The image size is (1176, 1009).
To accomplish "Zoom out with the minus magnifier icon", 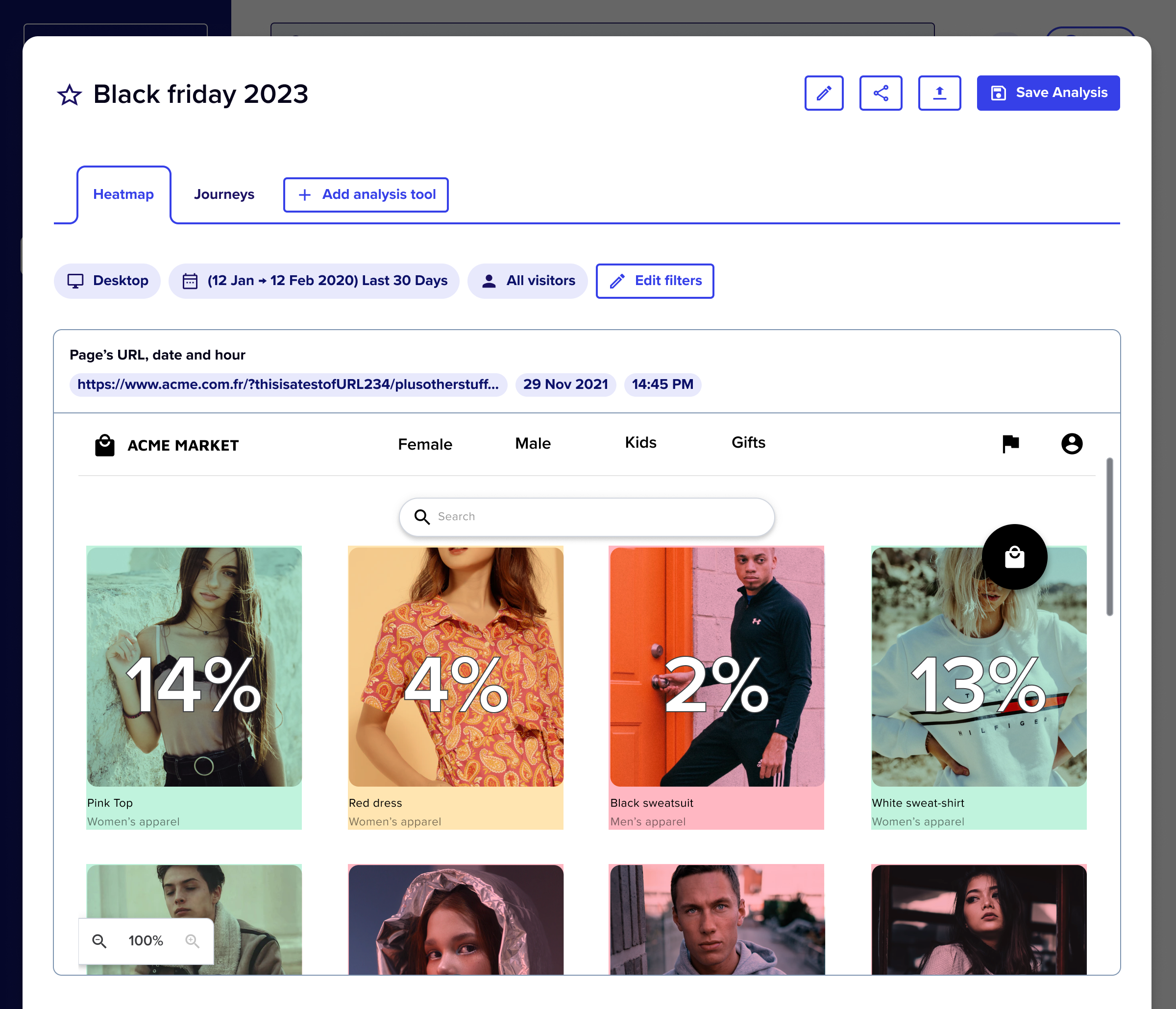I will (x=100, y=941).
